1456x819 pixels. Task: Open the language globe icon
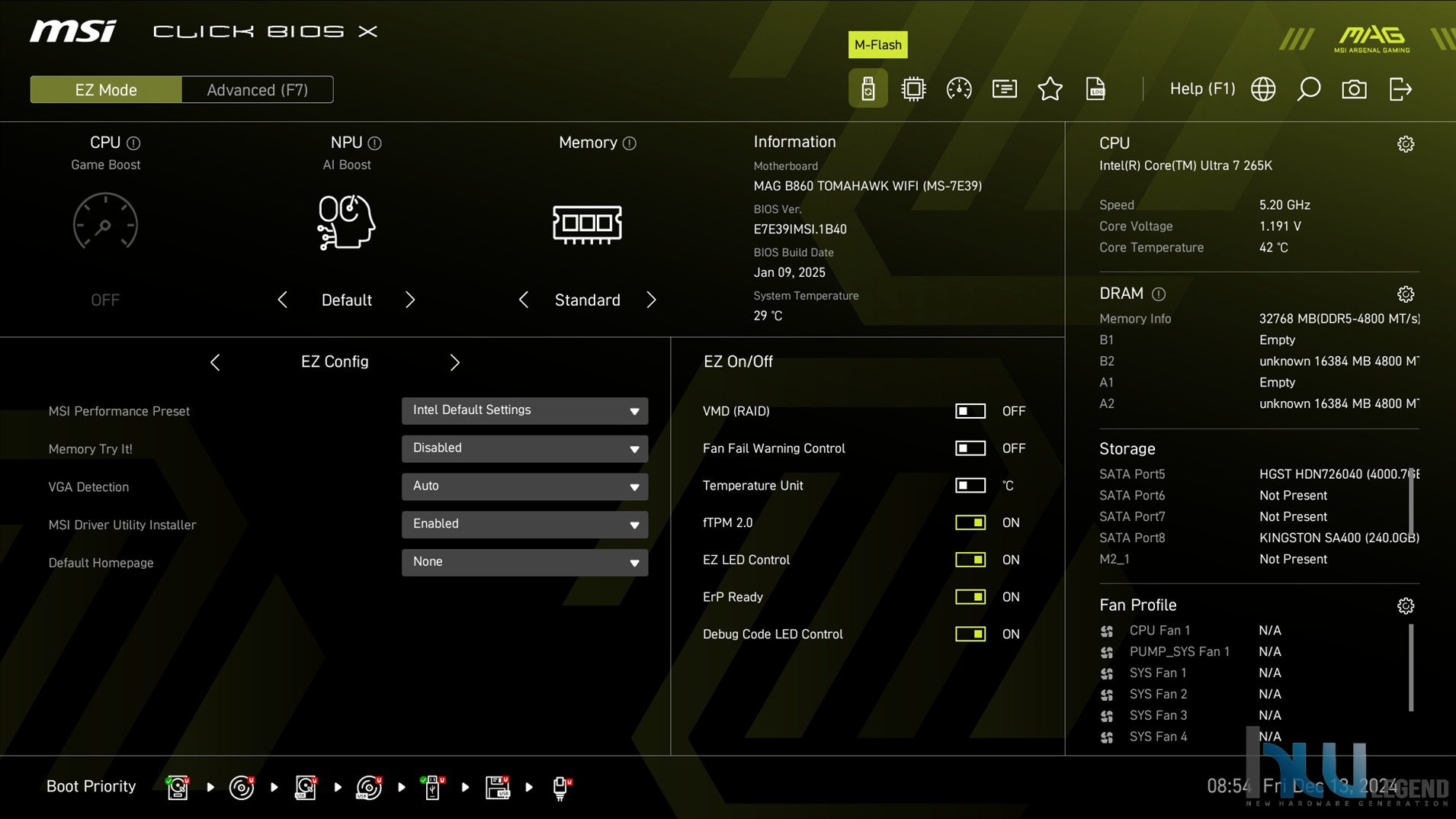coord(1263,89)
